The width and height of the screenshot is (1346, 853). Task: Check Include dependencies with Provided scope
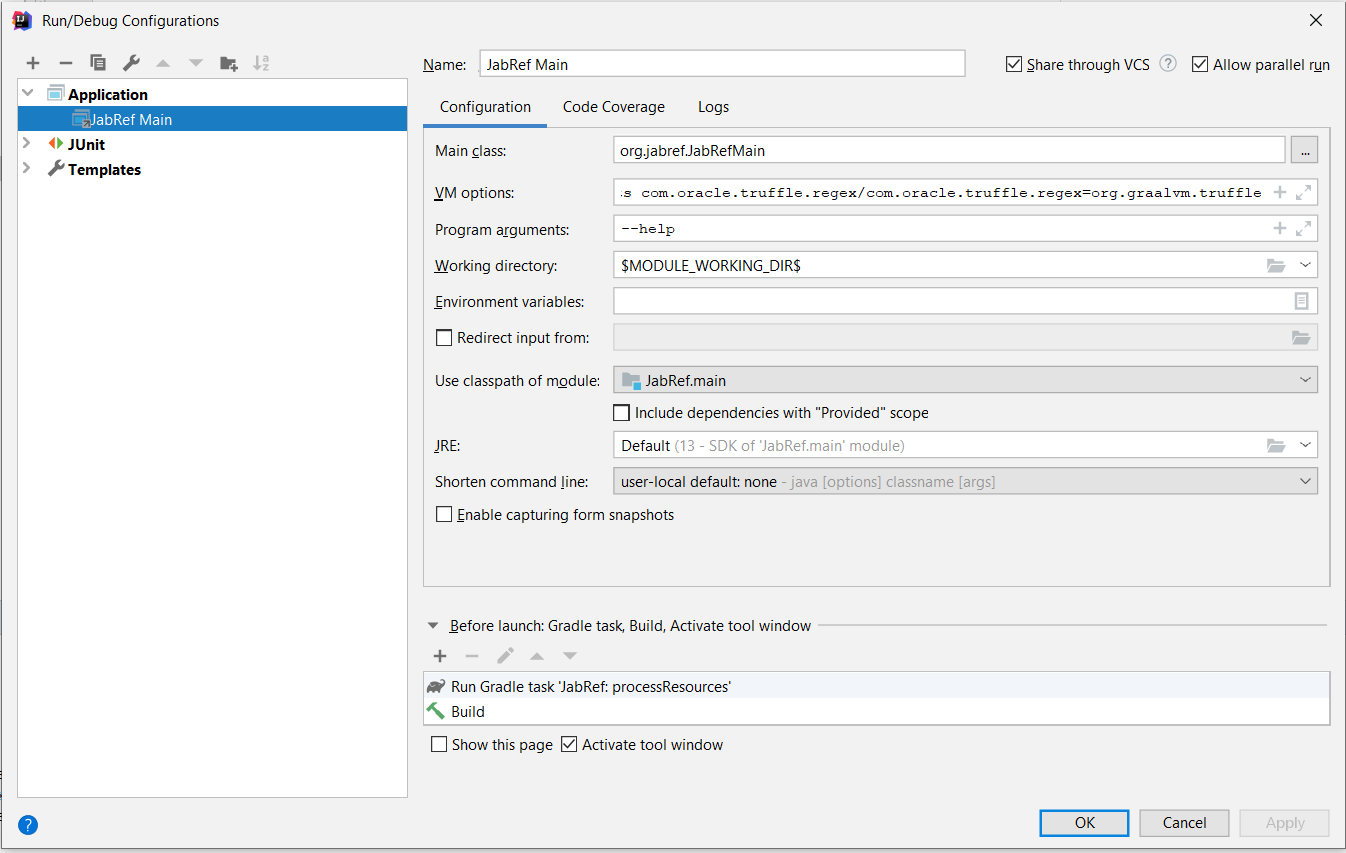pyautogui.click(x=621, y=412)
